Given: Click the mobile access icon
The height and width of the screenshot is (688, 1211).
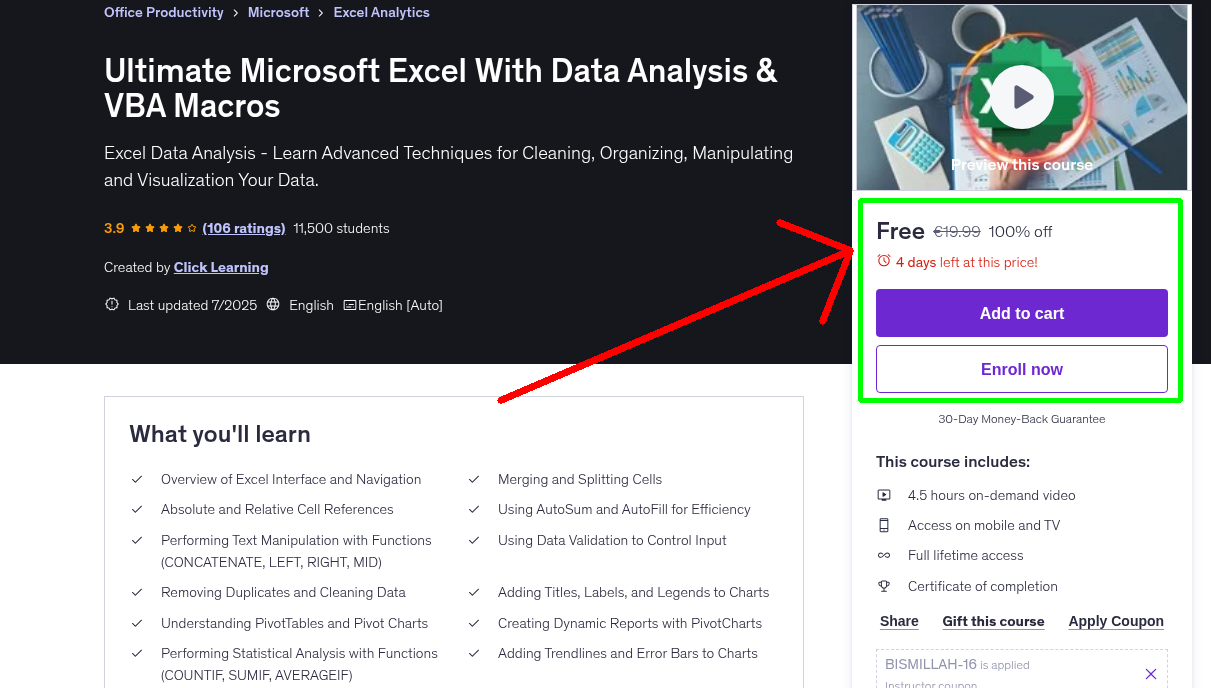Looking at the screenshot, I should point(884,525).
